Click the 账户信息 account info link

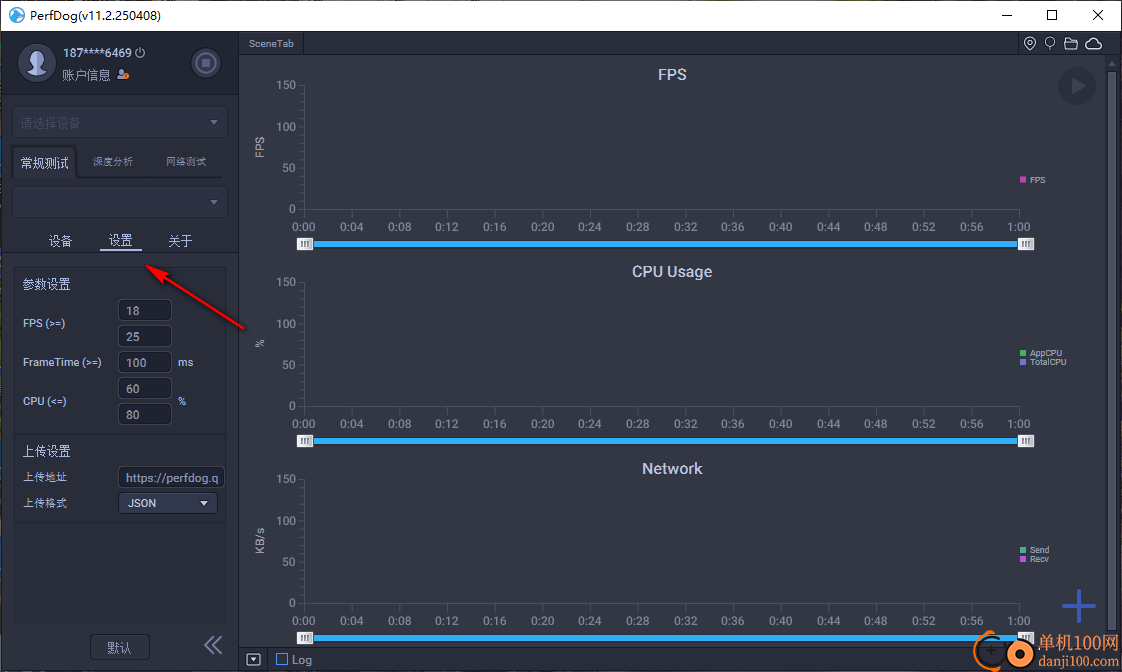tap(86, 75)
